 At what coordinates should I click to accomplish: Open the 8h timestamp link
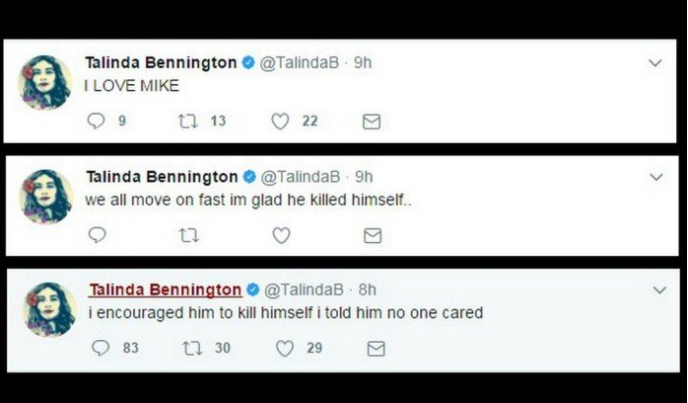pos(367,290)
